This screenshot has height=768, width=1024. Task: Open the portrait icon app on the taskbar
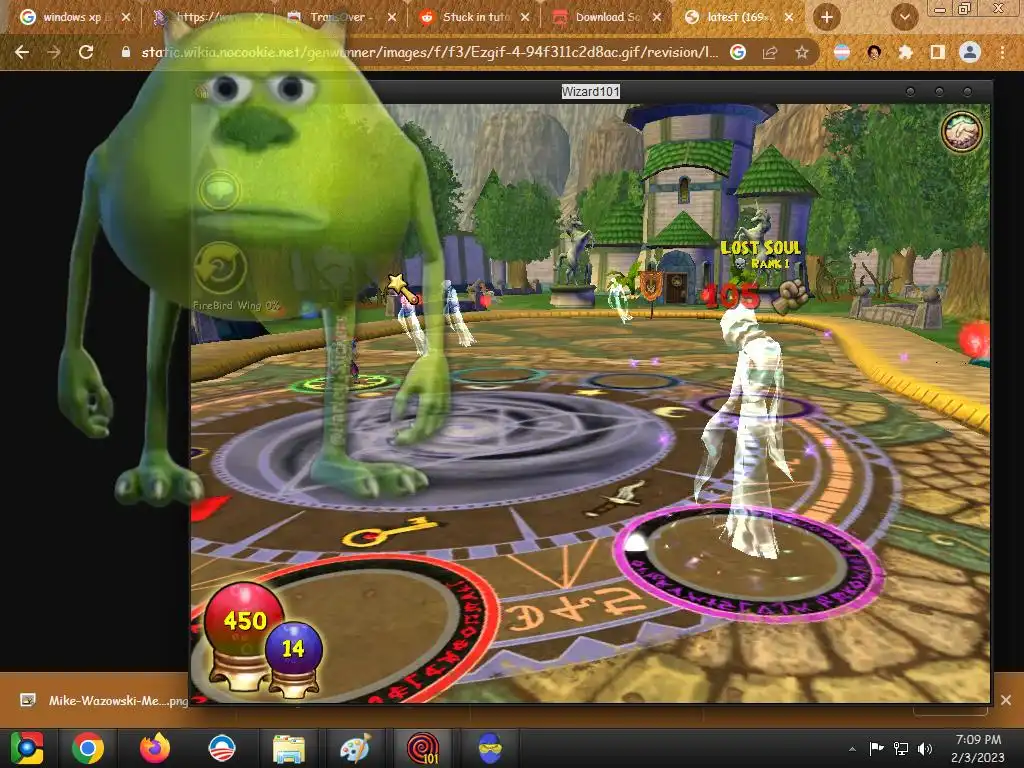tap(221, 748)
